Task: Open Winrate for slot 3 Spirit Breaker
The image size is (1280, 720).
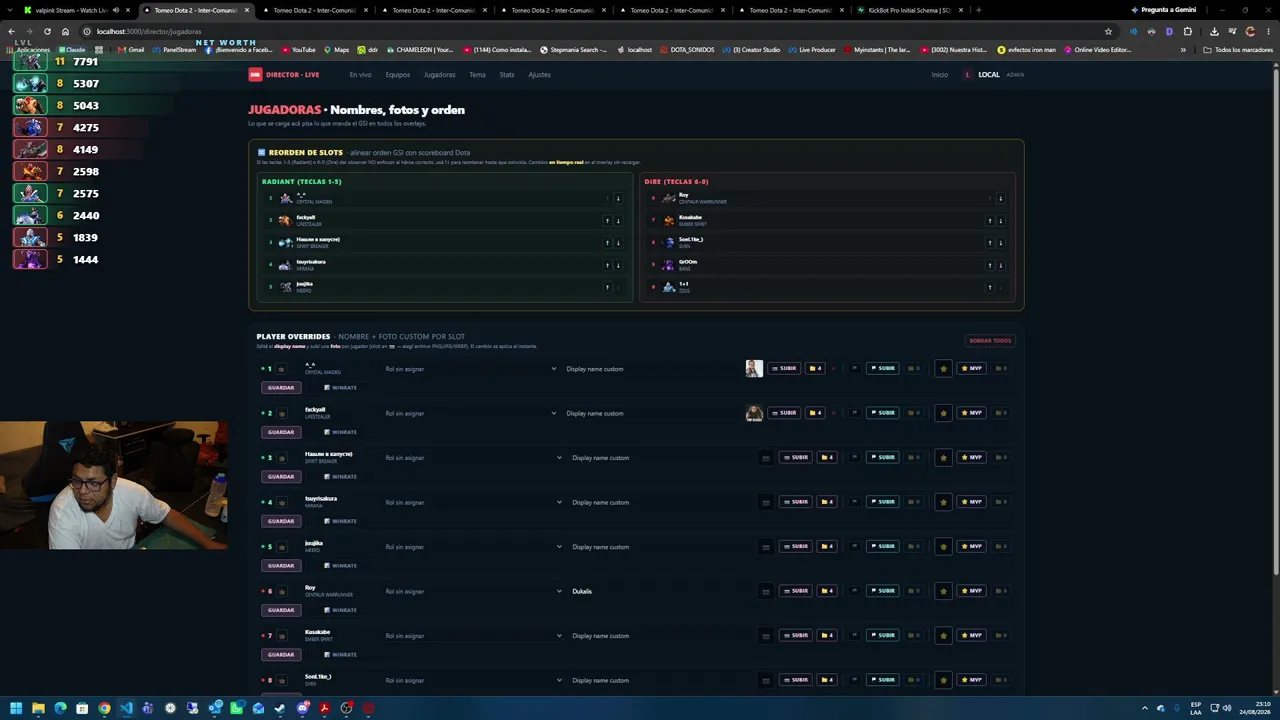Action: (341, 476)
